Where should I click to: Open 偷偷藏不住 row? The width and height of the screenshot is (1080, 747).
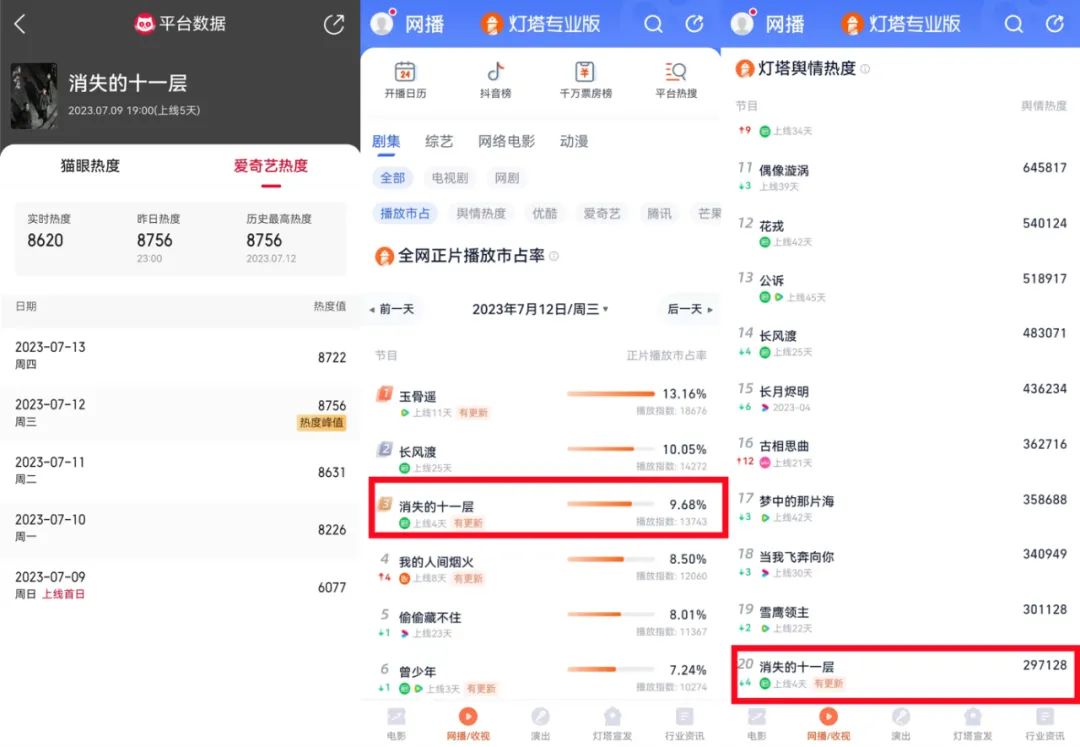543,623
